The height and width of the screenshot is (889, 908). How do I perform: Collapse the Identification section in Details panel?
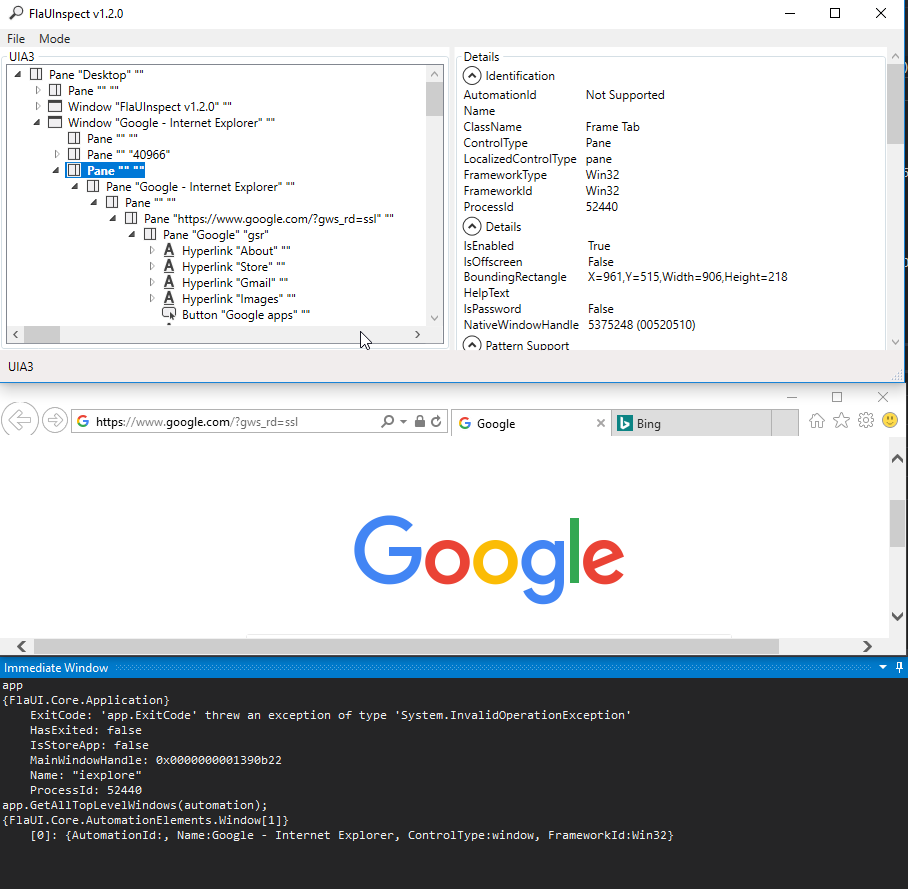[471, 75]
